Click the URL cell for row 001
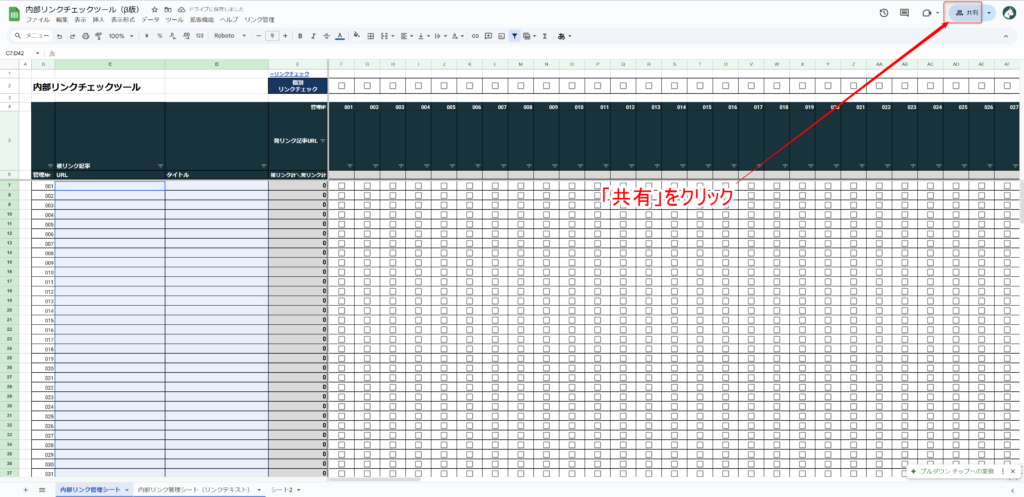This screenshot has width=1024, height=497. 110,186
